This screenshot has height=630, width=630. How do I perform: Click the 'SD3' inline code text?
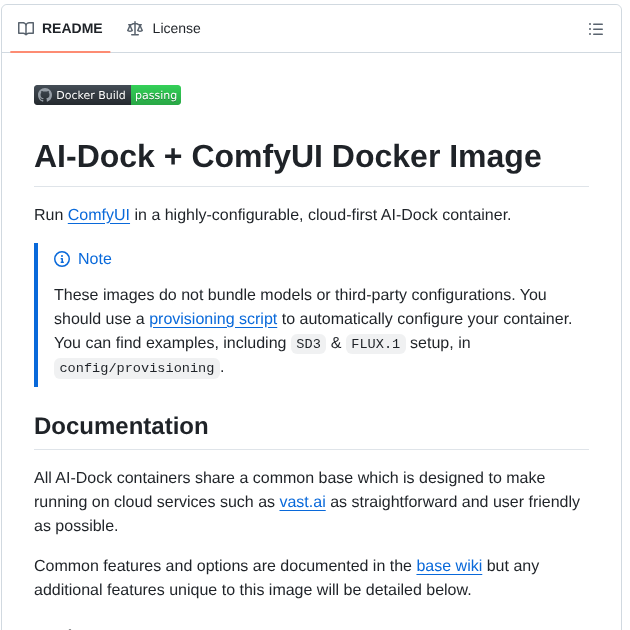tap(308, 344)
